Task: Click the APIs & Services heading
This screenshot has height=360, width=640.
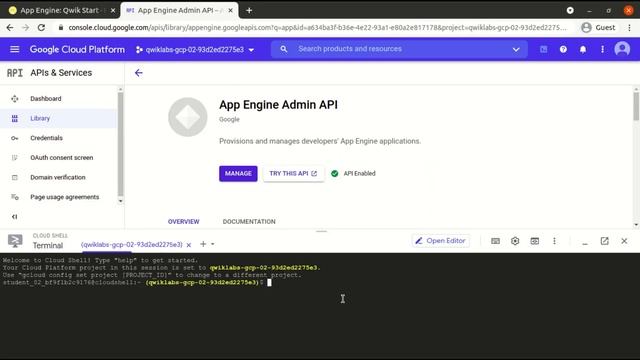Action: 61,73
